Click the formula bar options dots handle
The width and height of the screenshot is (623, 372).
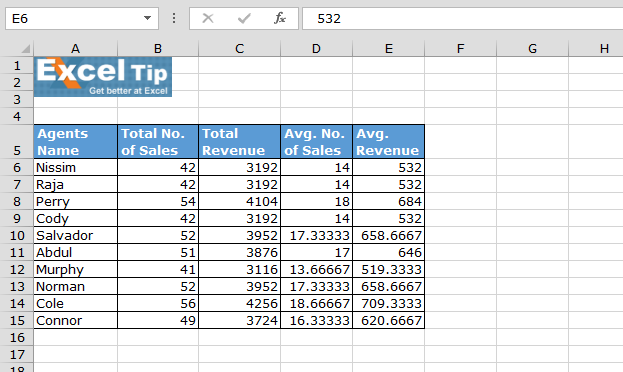[174, 18]
